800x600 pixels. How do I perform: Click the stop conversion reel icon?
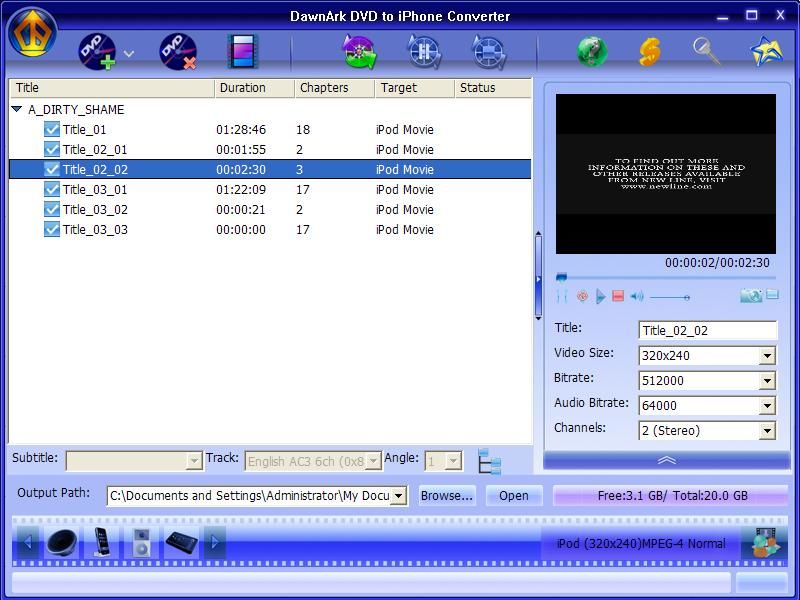(x=489, y=52)
